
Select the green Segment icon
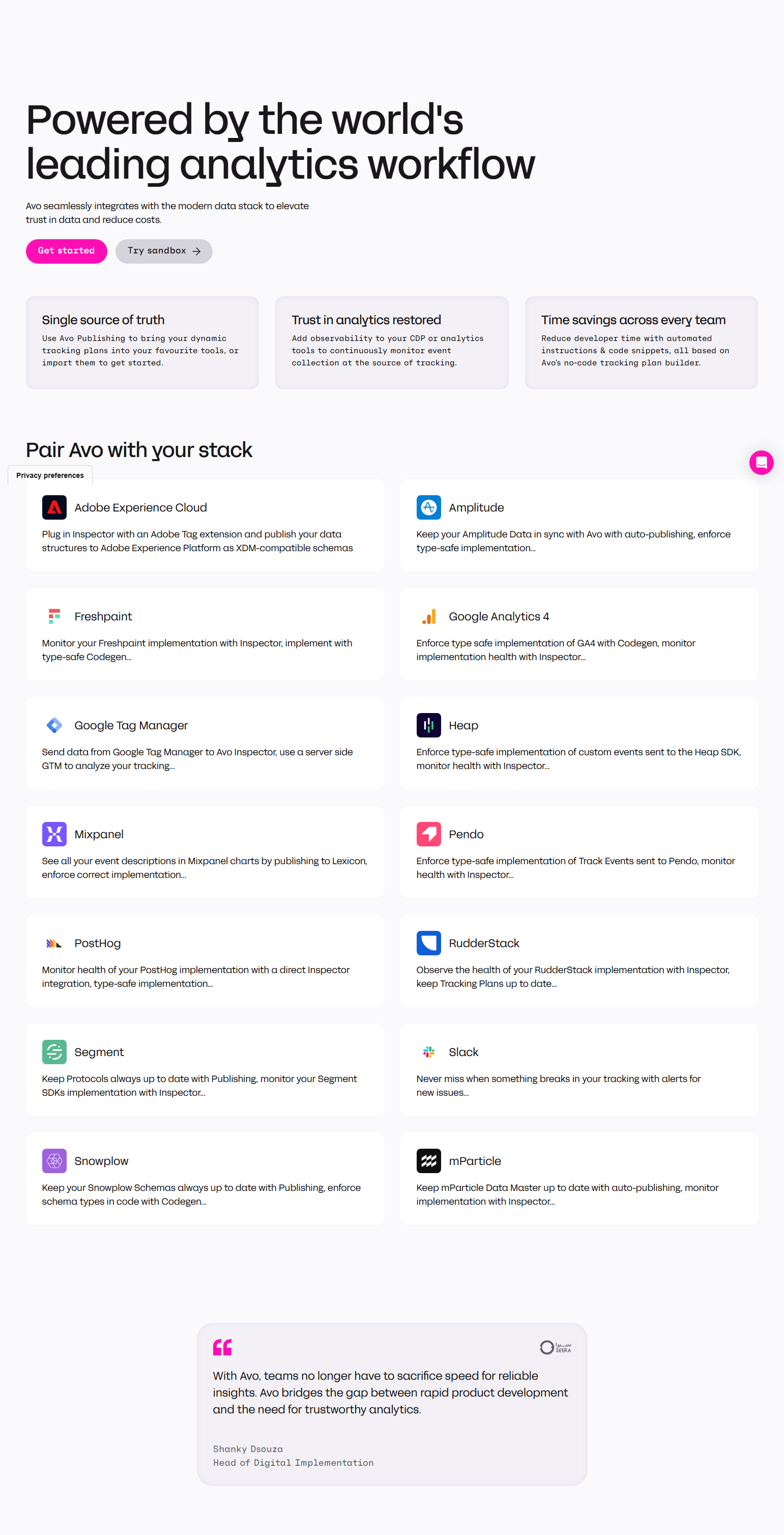coord(55,1051)
